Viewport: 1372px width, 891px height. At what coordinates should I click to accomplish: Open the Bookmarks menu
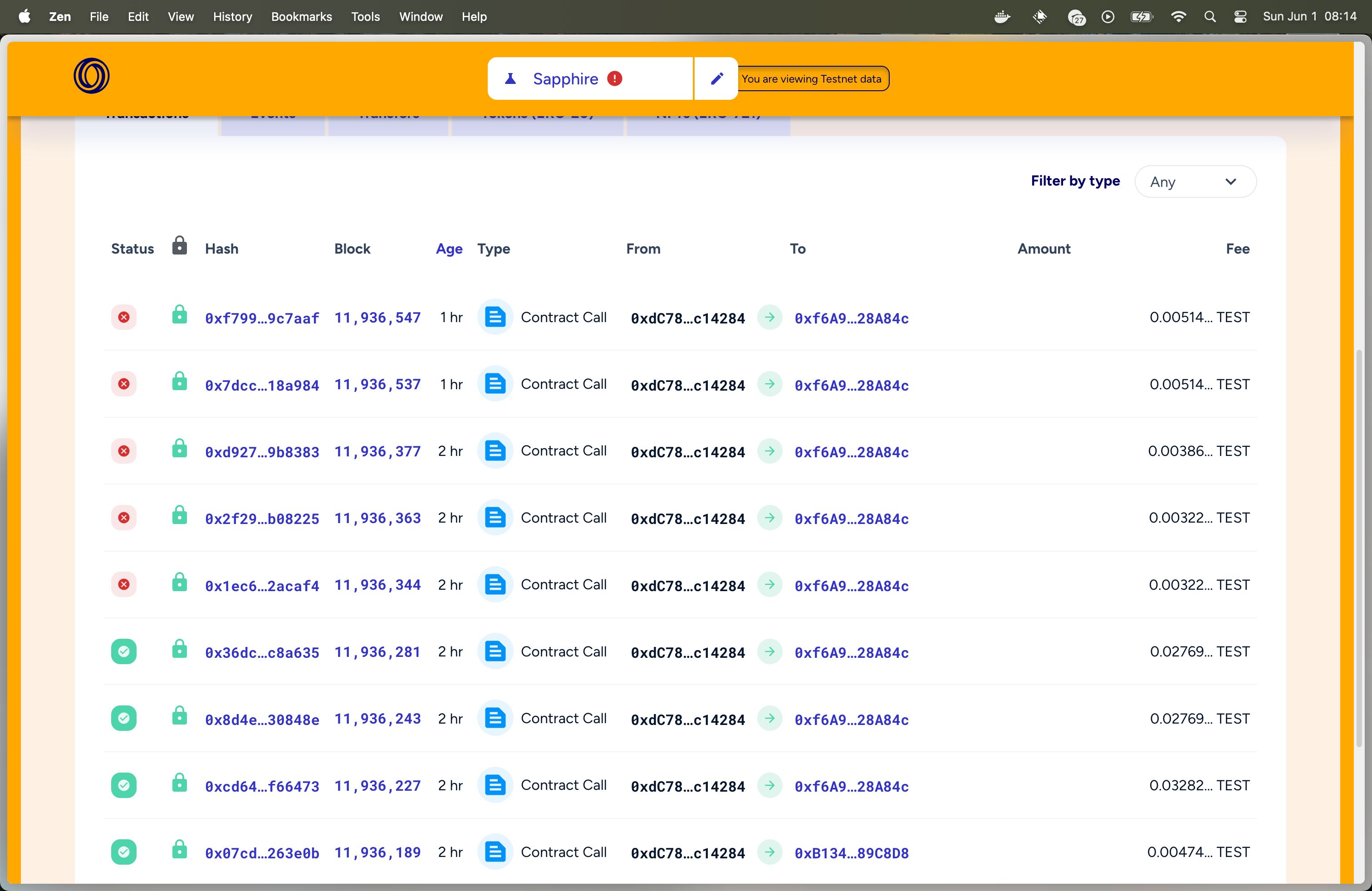point(302,17)
